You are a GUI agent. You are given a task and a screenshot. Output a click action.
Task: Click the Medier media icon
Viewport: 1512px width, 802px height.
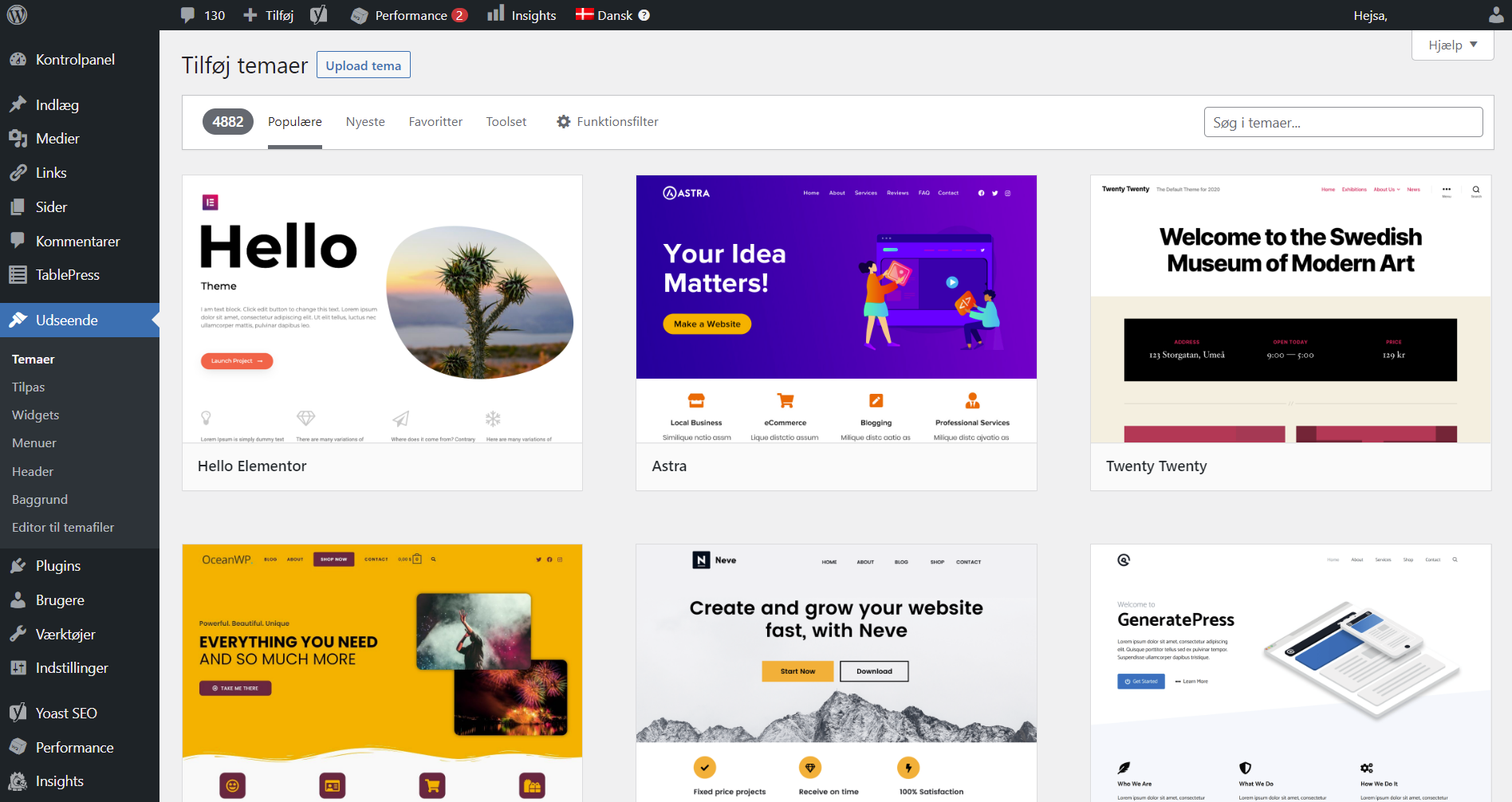point(18,139)
